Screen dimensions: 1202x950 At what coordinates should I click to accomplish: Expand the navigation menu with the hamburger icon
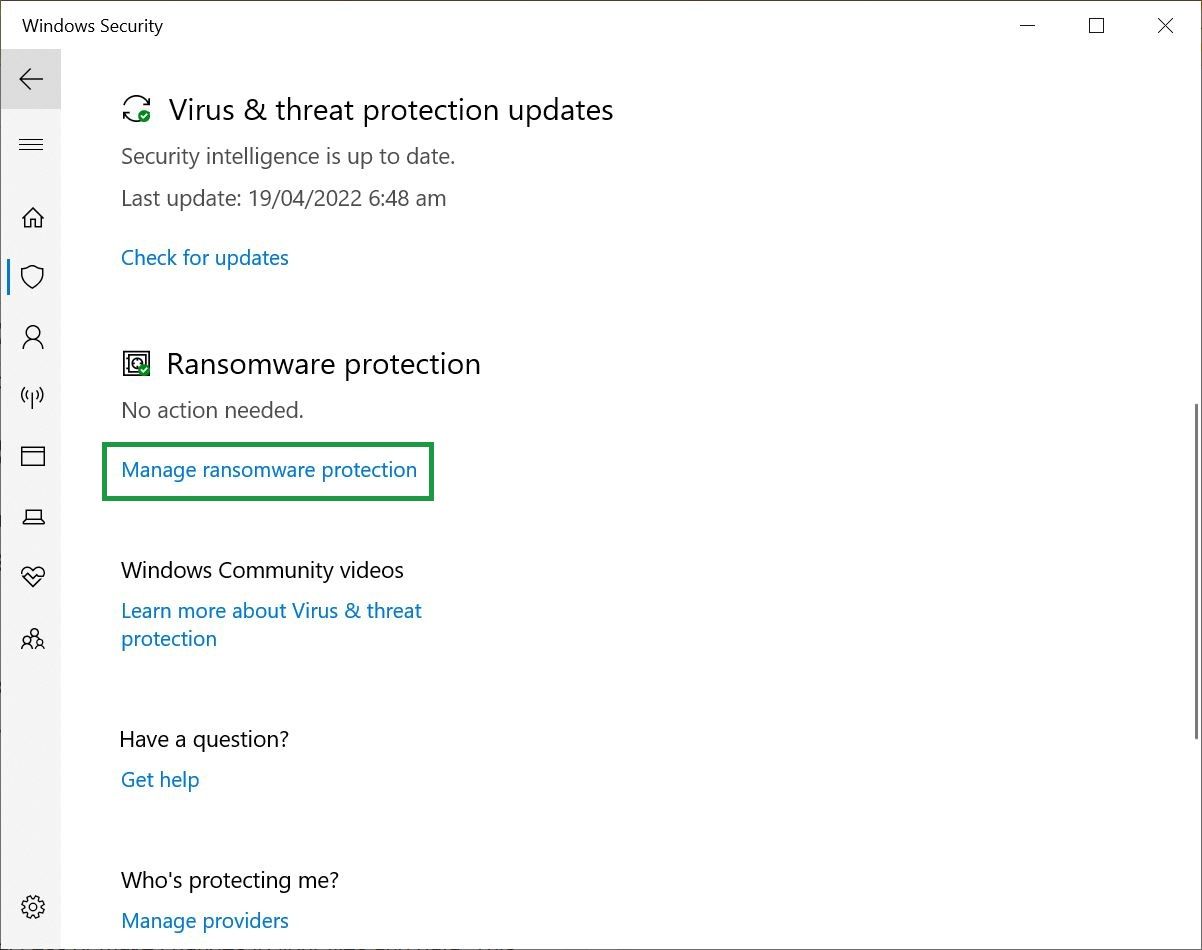[x=31, y=144]
